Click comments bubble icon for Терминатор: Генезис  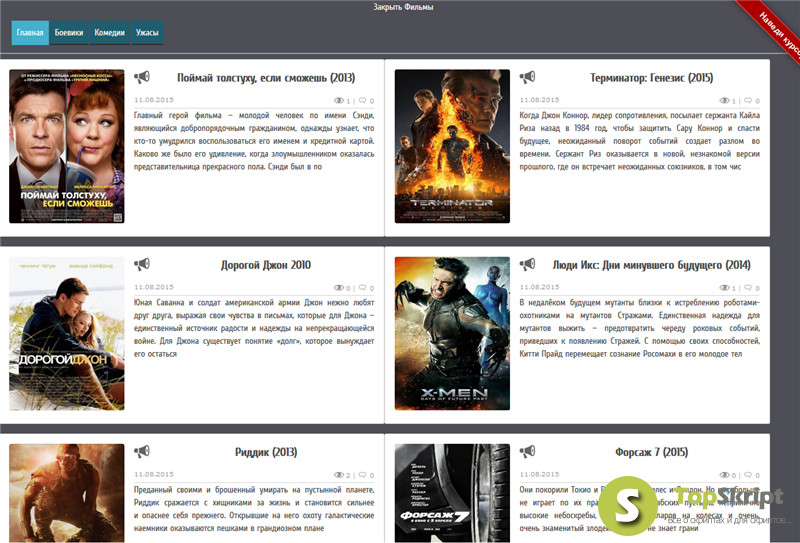pos(748,101)
